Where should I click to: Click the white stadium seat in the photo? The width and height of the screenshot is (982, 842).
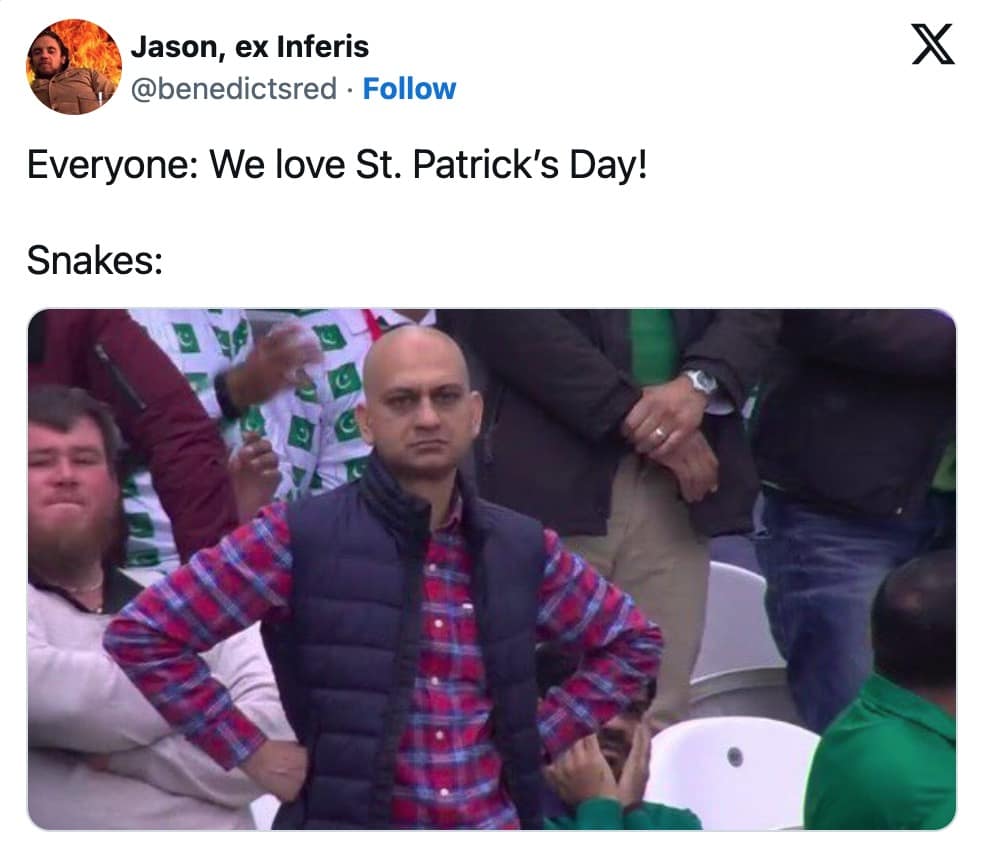tap(733, 771)
